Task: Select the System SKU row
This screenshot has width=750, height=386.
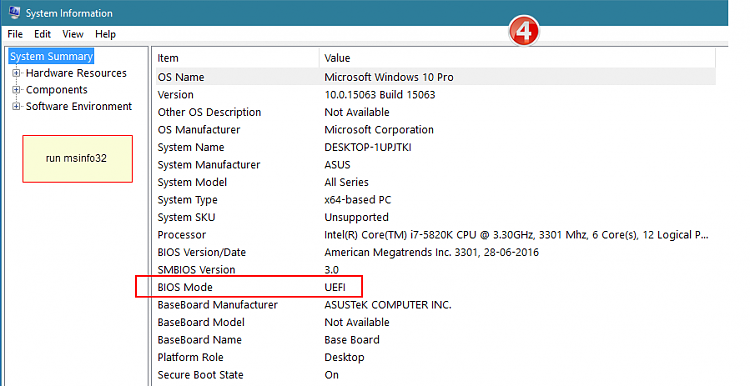Action: click(x=436, y=217)
